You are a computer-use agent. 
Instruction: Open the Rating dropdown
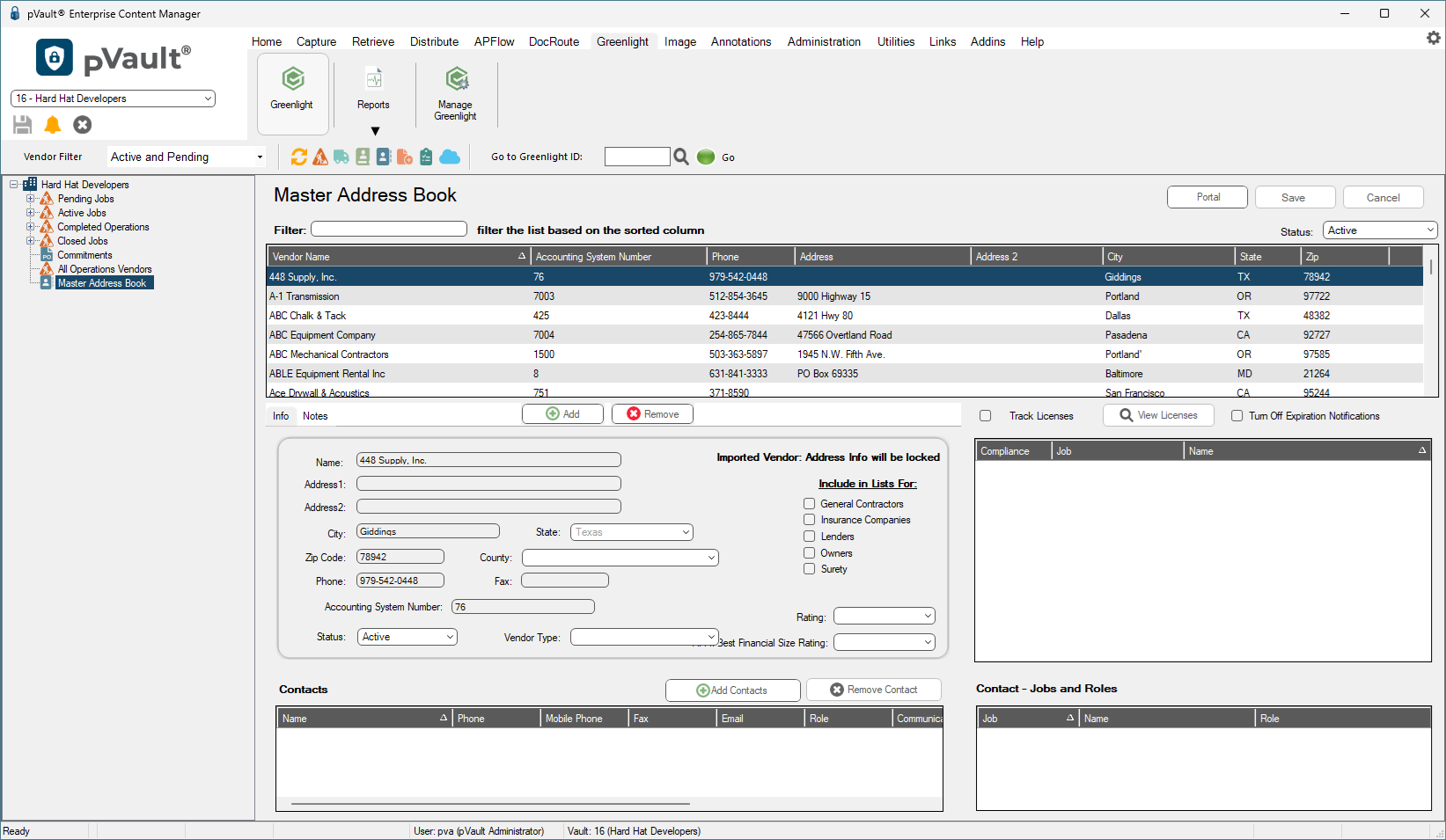tap(884, 617)
